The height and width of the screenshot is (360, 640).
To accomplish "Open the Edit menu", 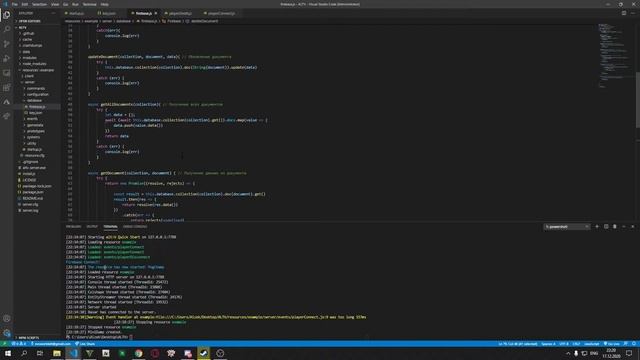I will (x=25, y=4).
